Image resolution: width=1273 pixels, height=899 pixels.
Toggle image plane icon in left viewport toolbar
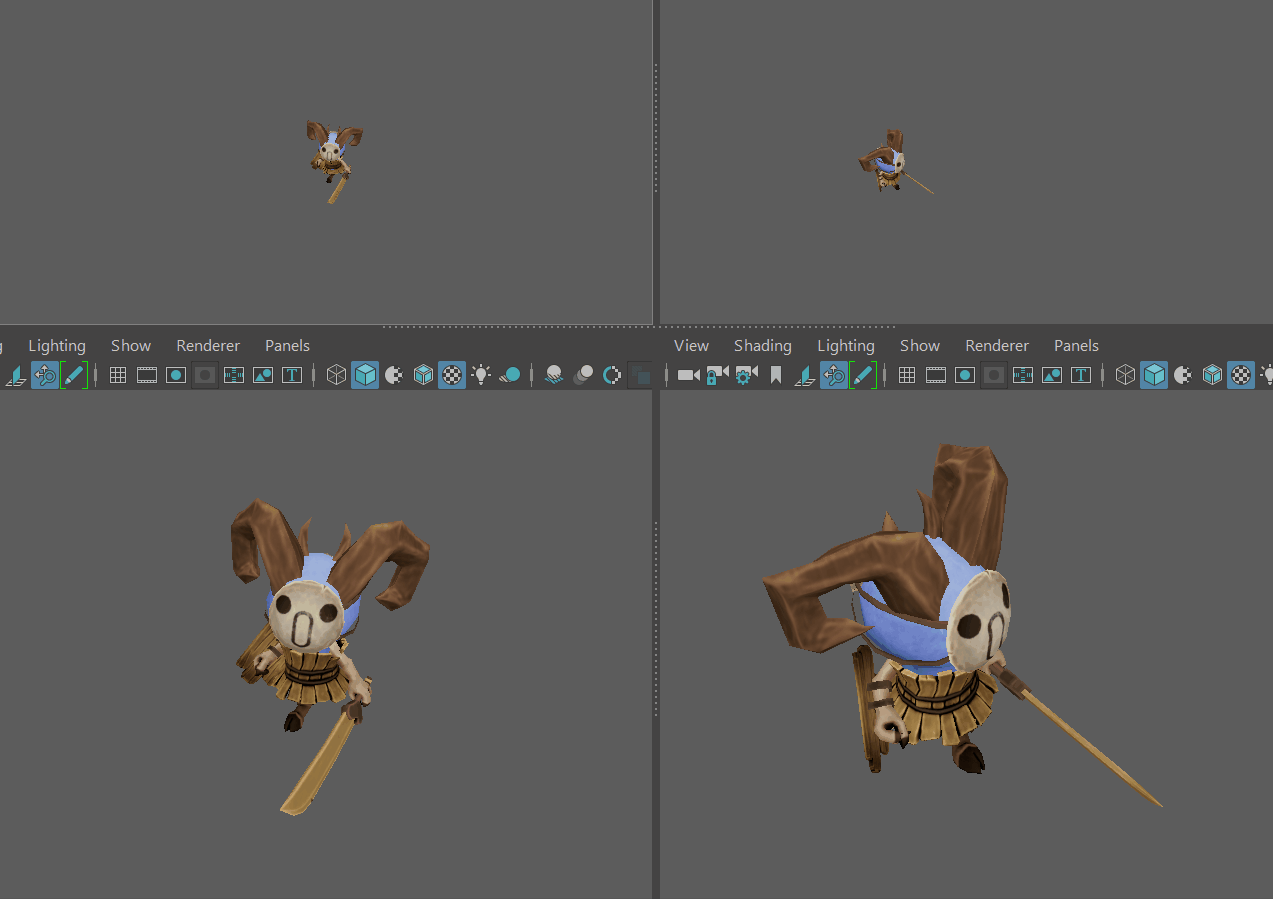coord(16,376)
